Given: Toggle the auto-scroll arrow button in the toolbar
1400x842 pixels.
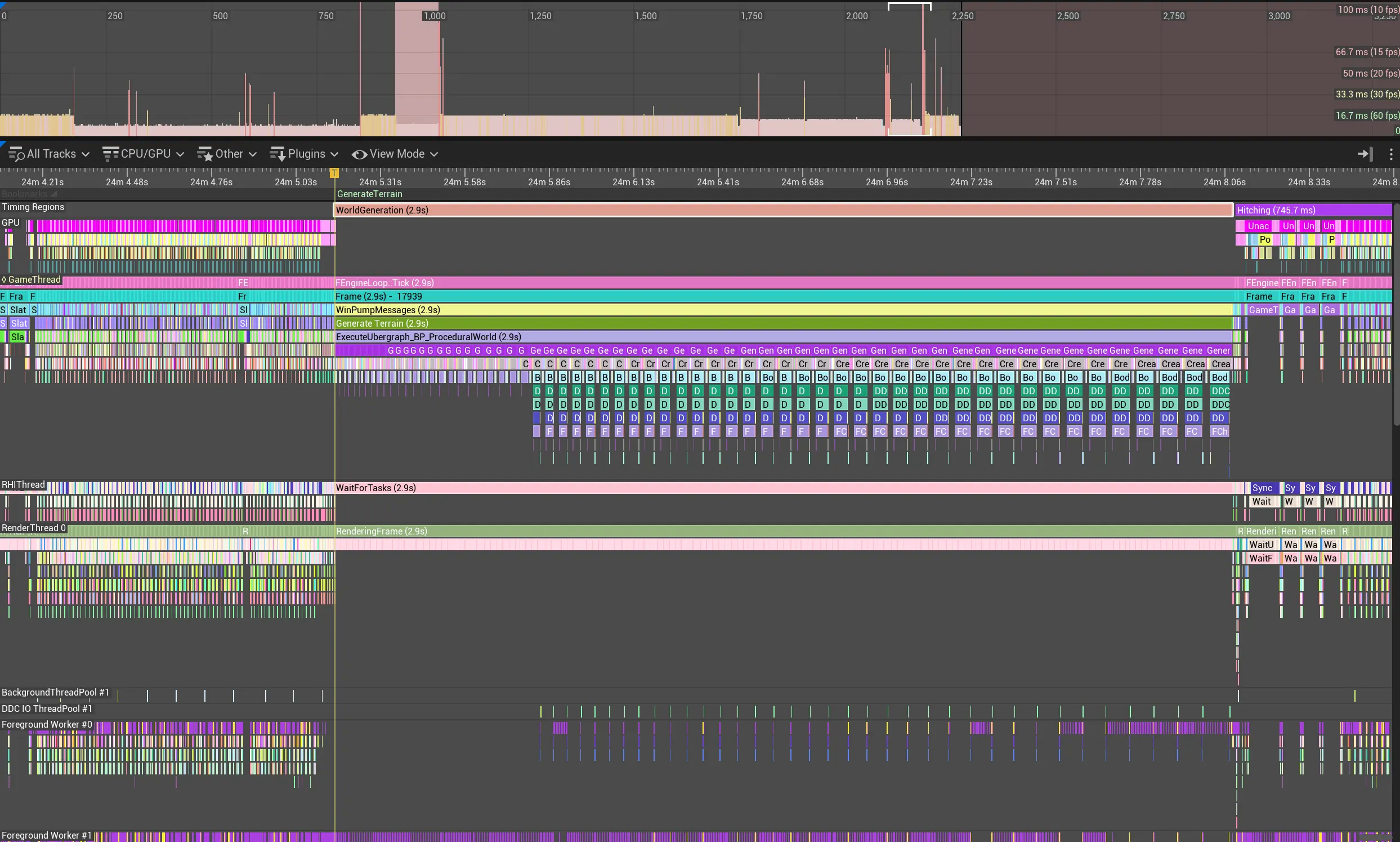Looking at the screenshot, I should tap(1365, 154).
